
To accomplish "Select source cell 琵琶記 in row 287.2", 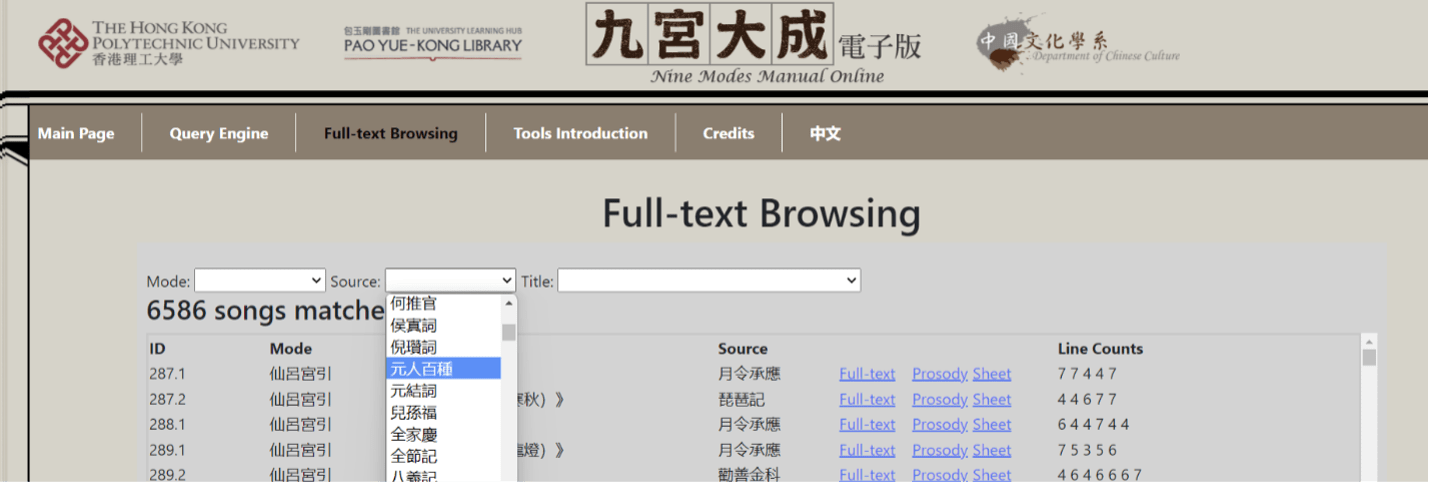I will pos(742,399).
